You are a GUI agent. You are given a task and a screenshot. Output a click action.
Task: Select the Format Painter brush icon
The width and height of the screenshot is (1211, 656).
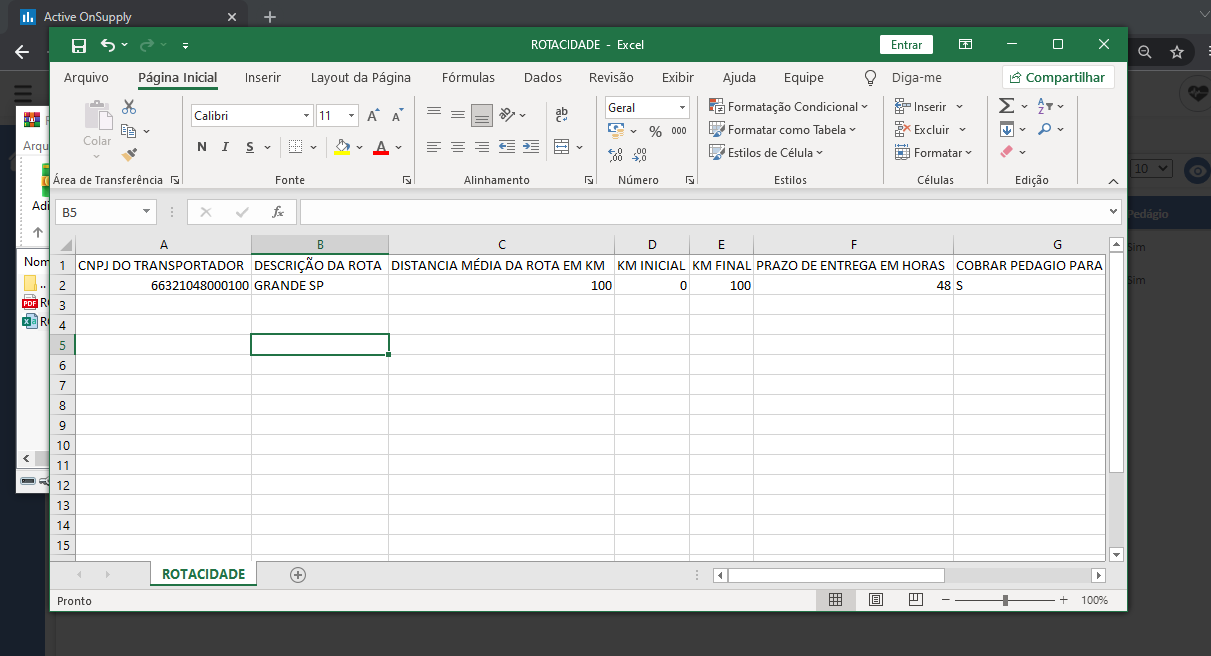[x=129, y=154]
